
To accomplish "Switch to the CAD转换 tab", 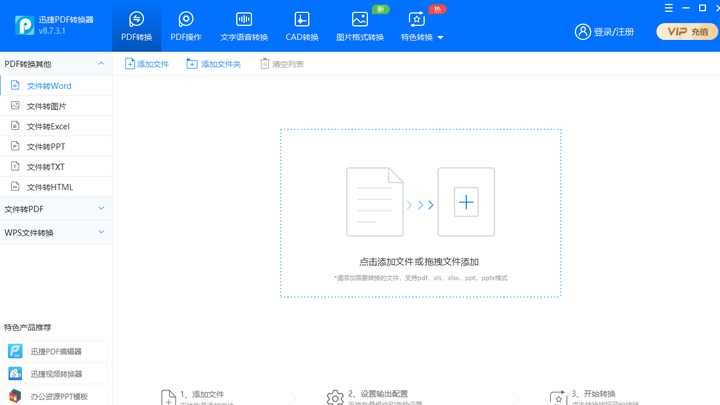I will point(302,26).
